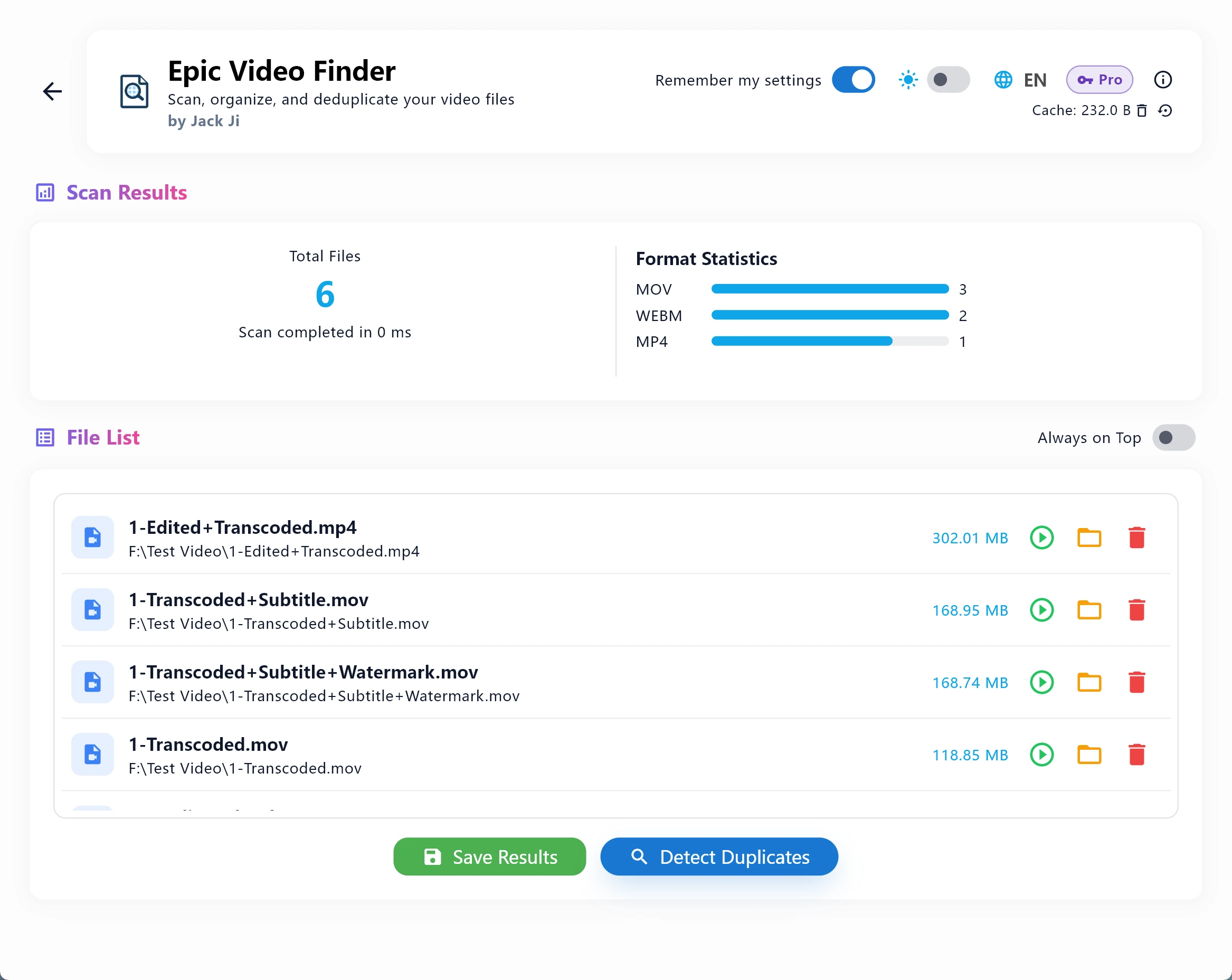Click Save Results button
The width and height of the screenshot is (1232, 980).
(x=490, y=856)
